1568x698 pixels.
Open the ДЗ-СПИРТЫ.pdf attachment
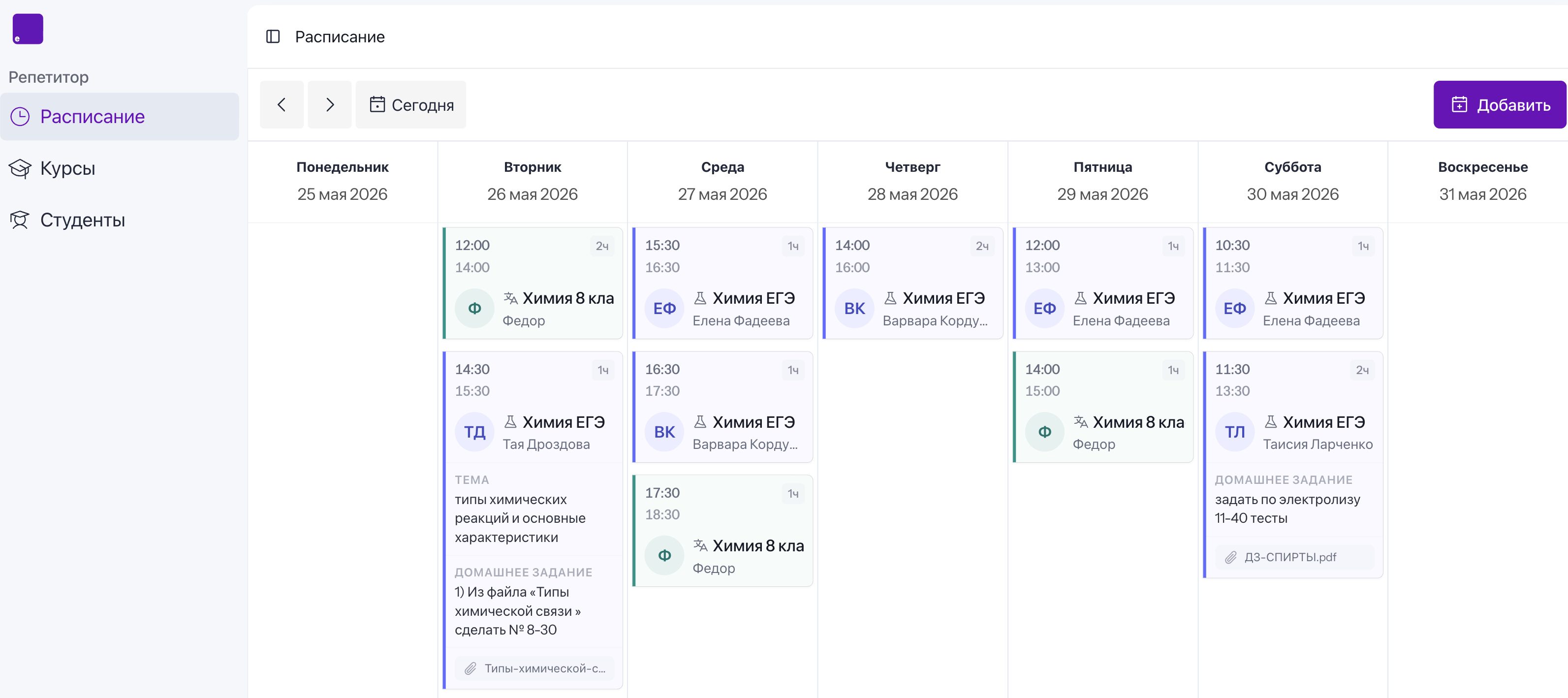point(1295,557)
